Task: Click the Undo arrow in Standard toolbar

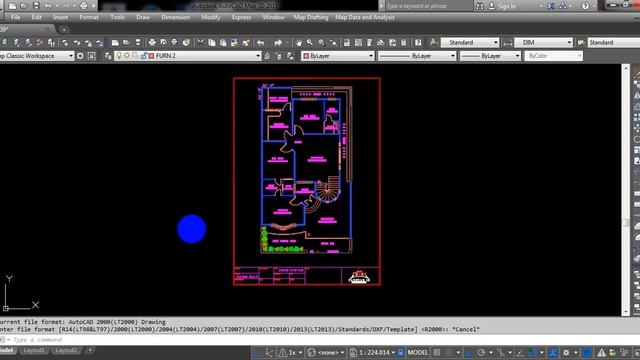Action: pyautogui.click(x=260, y=42)
